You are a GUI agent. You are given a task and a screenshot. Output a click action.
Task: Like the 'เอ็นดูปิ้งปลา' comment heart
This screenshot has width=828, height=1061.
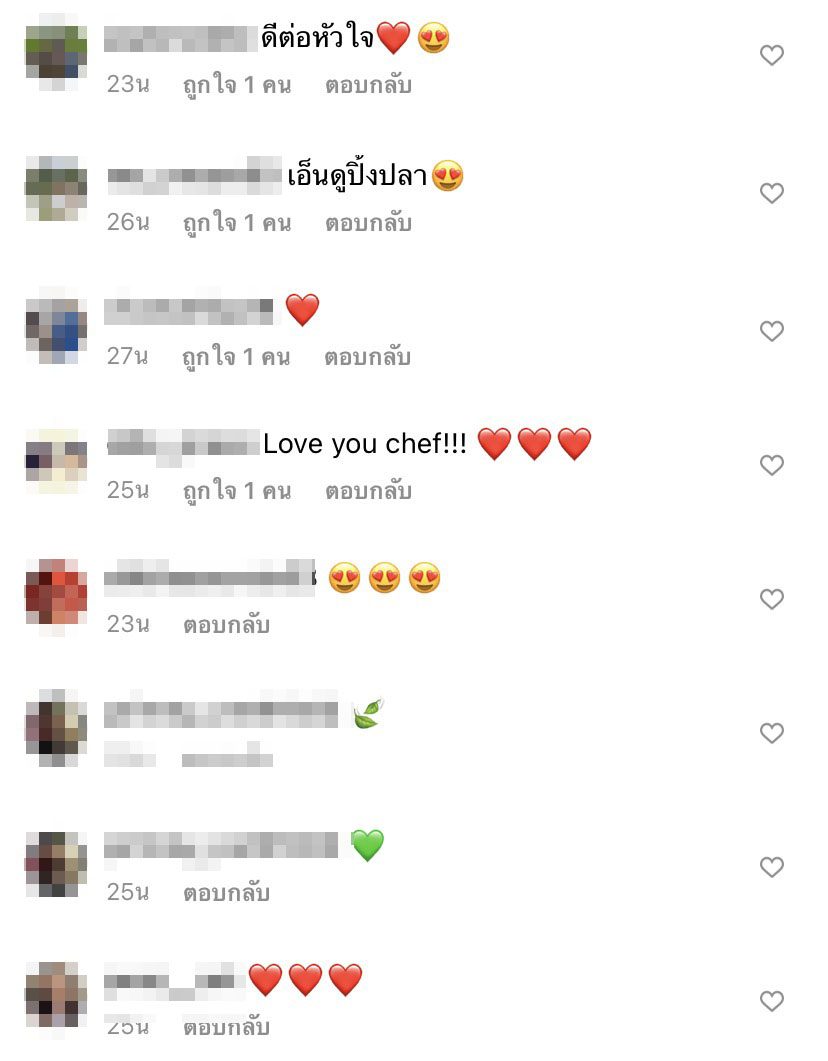pyautogui.click(x=771, y=194)
